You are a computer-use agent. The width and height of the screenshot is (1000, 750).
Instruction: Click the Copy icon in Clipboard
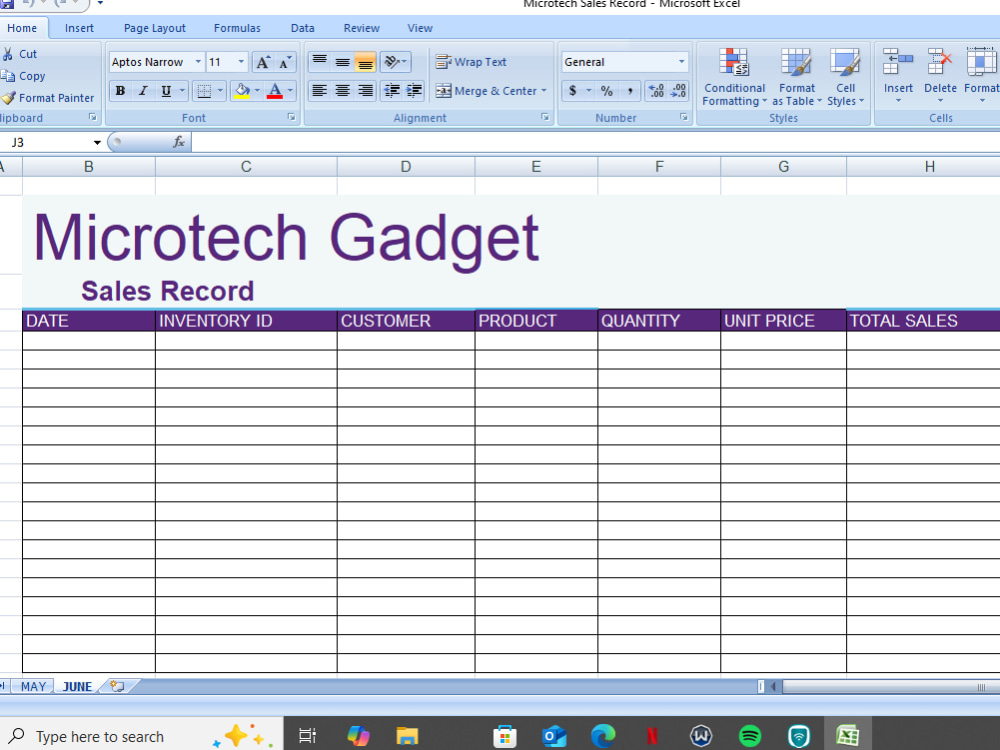pos(8,76)
